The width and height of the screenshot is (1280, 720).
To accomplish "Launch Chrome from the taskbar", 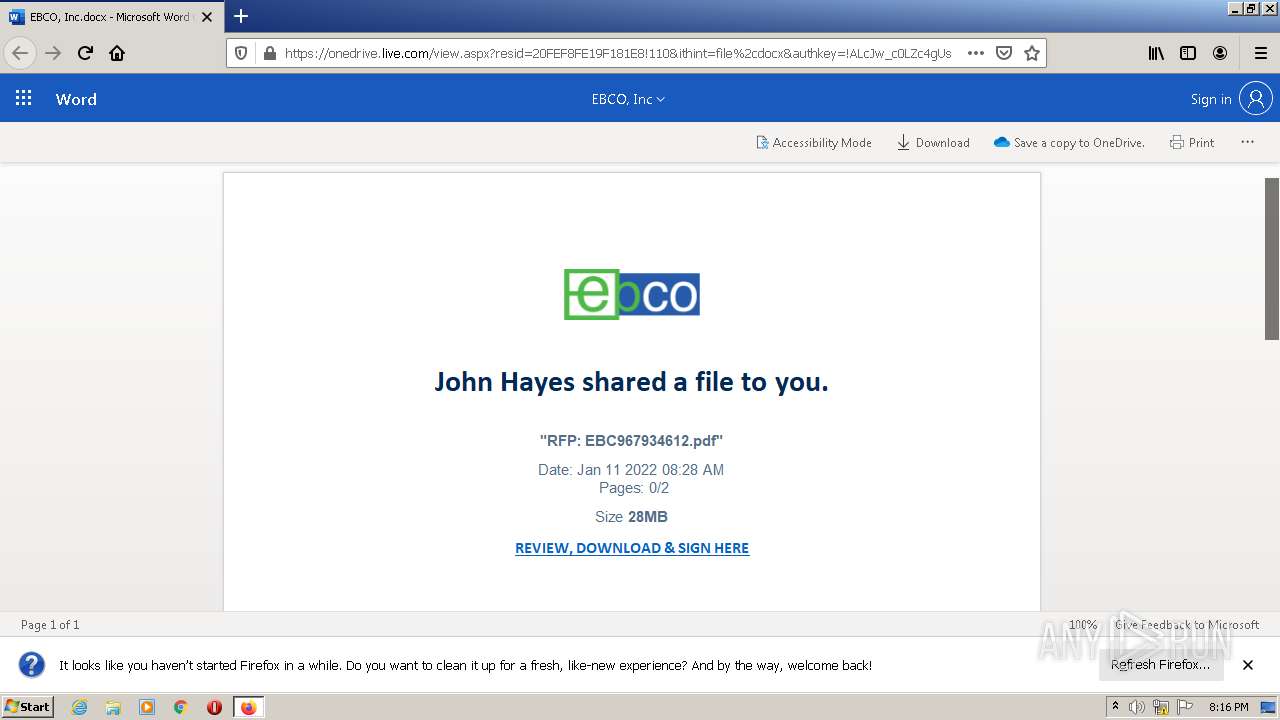I will pyautogui.click(x=180, y=707).
